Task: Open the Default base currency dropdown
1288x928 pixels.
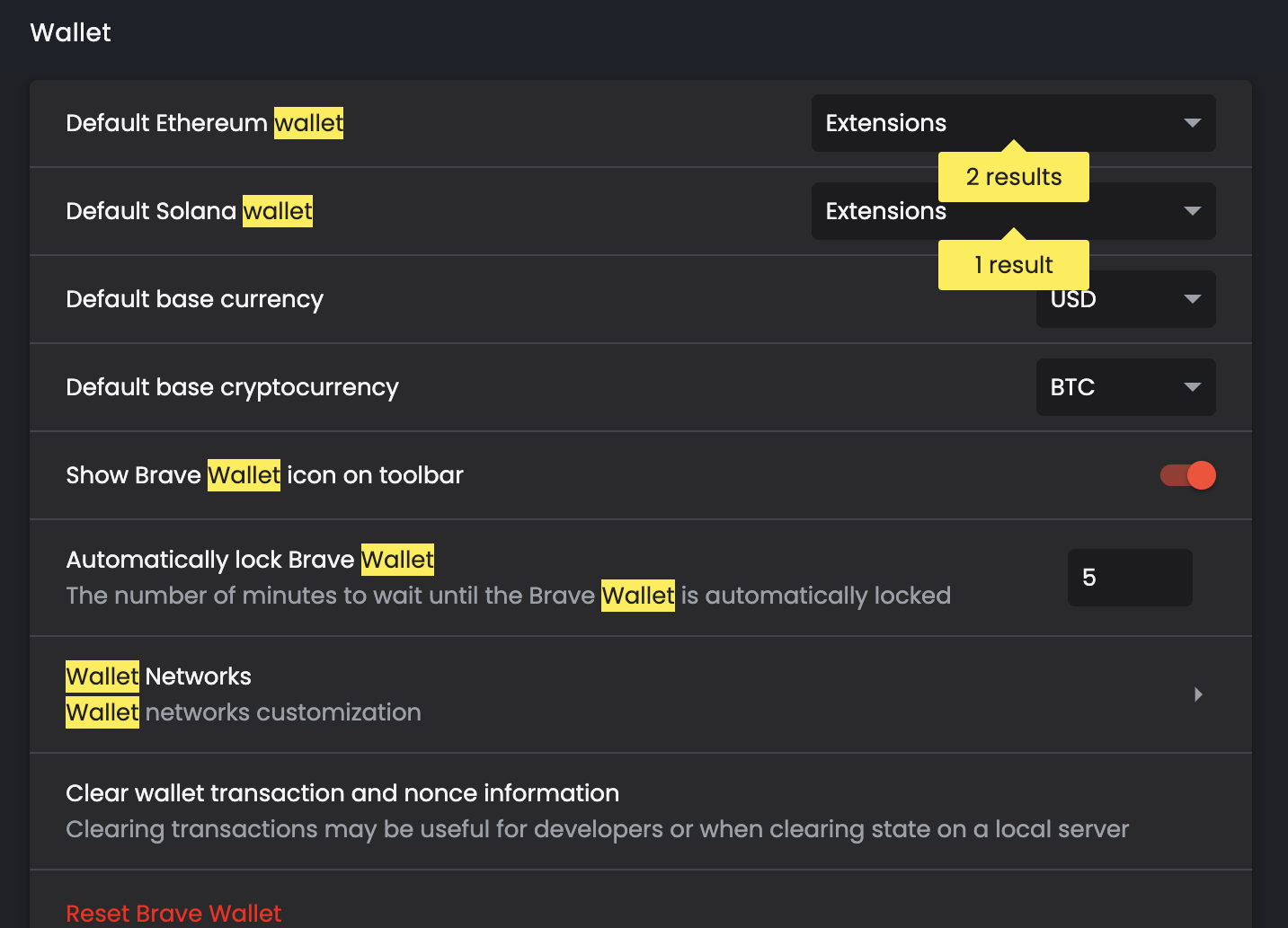Action: [1125, 299]
